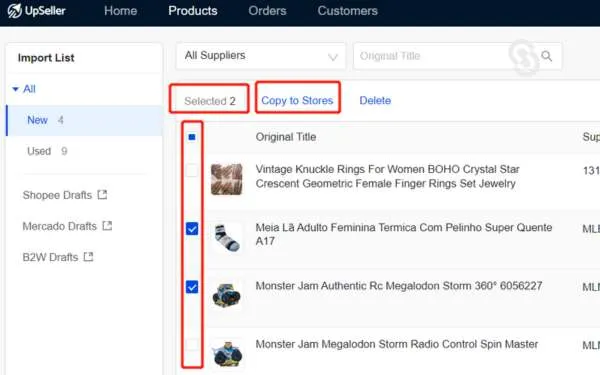This screenshot has height=375, width=600.
Task: Open Monster Jam Authentic Rc thumbnail
Action: click(227, 295)
